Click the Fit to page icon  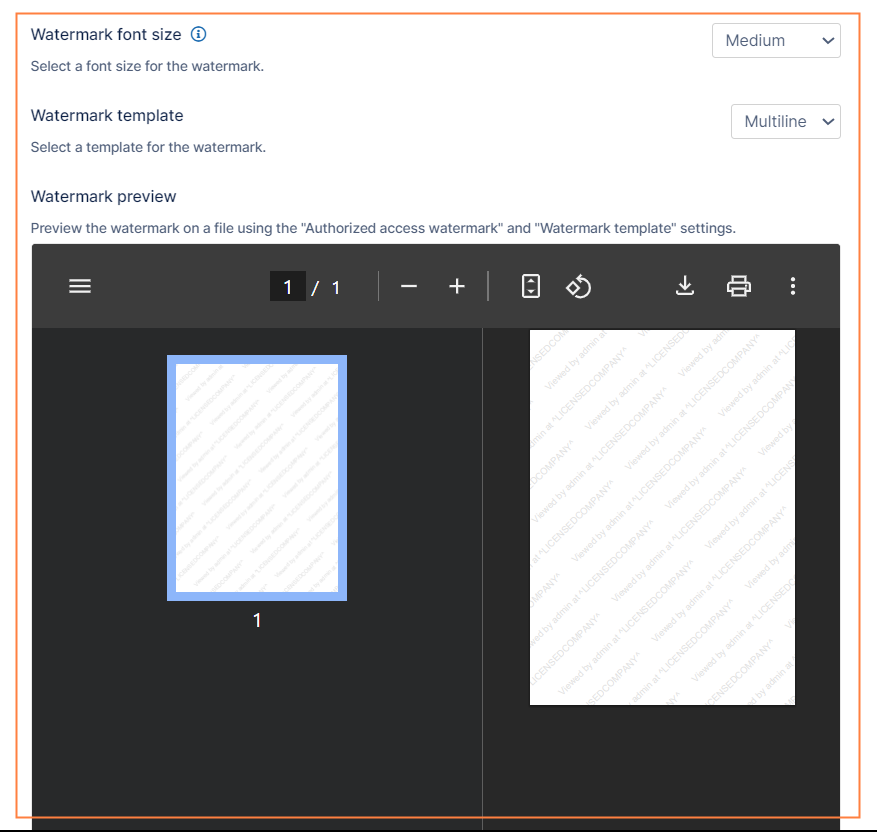pyautogui.click(x=531, y=287)
